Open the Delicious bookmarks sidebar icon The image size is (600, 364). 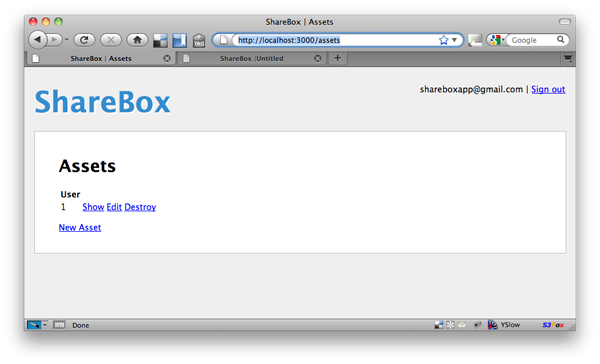(x=179, y=40)
